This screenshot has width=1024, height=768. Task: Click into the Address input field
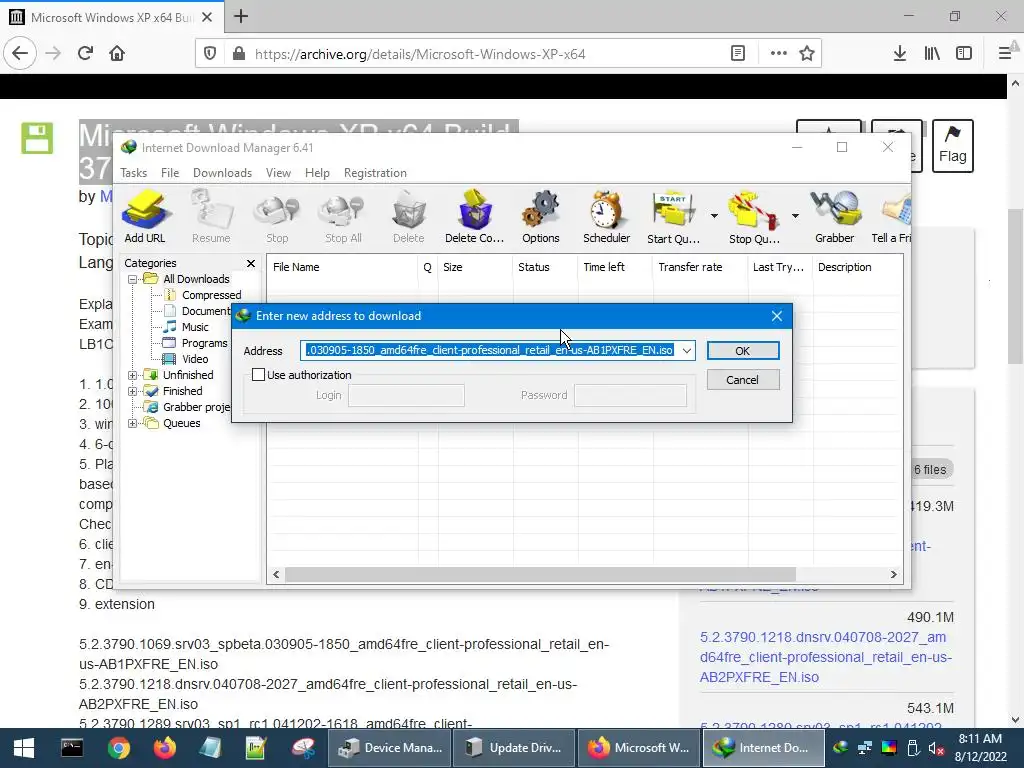(490, 351)
